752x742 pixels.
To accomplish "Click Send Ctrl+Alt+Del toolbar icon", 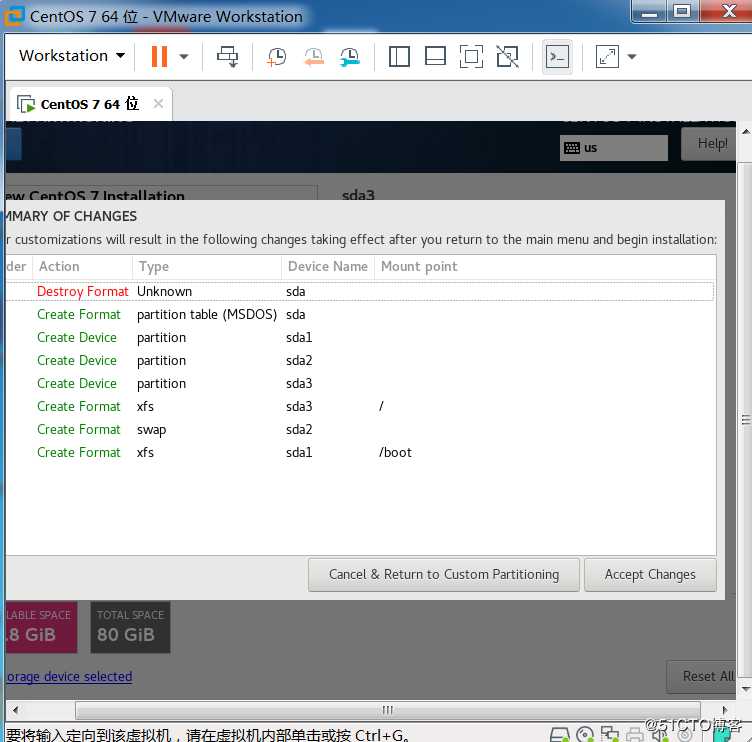I will tap(227, 57).
